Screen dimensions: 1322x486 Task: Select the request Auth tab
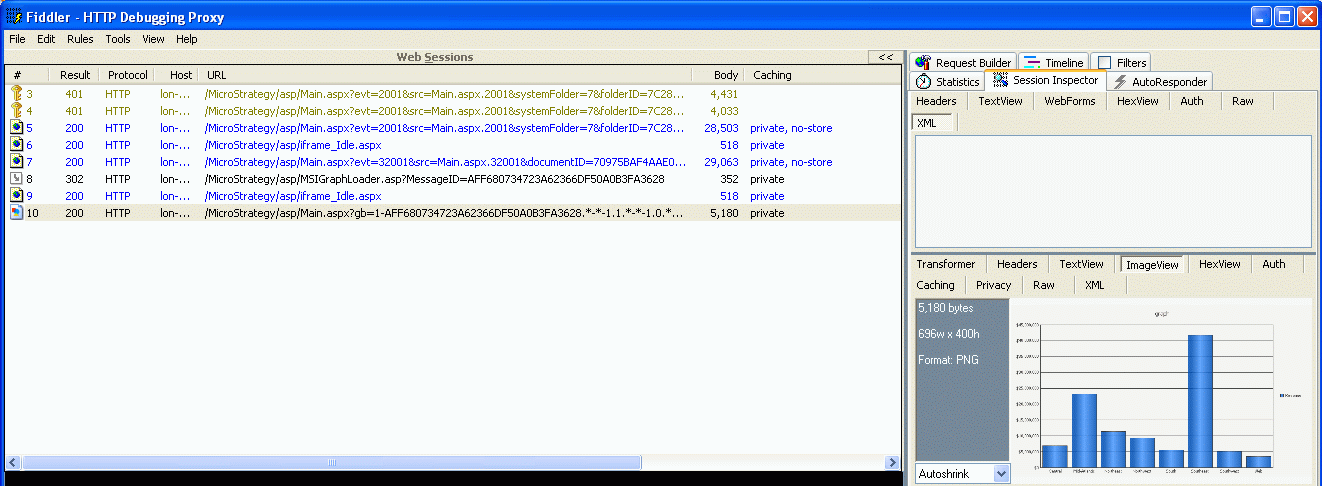(1191, 101)
